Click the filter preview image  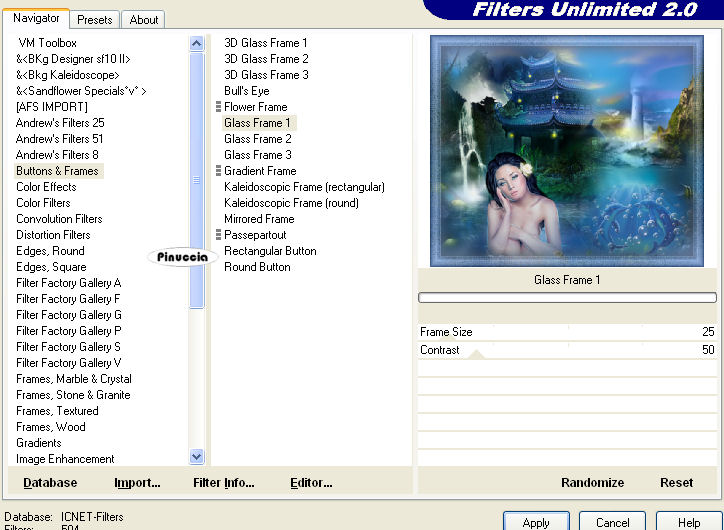(567, 151)
